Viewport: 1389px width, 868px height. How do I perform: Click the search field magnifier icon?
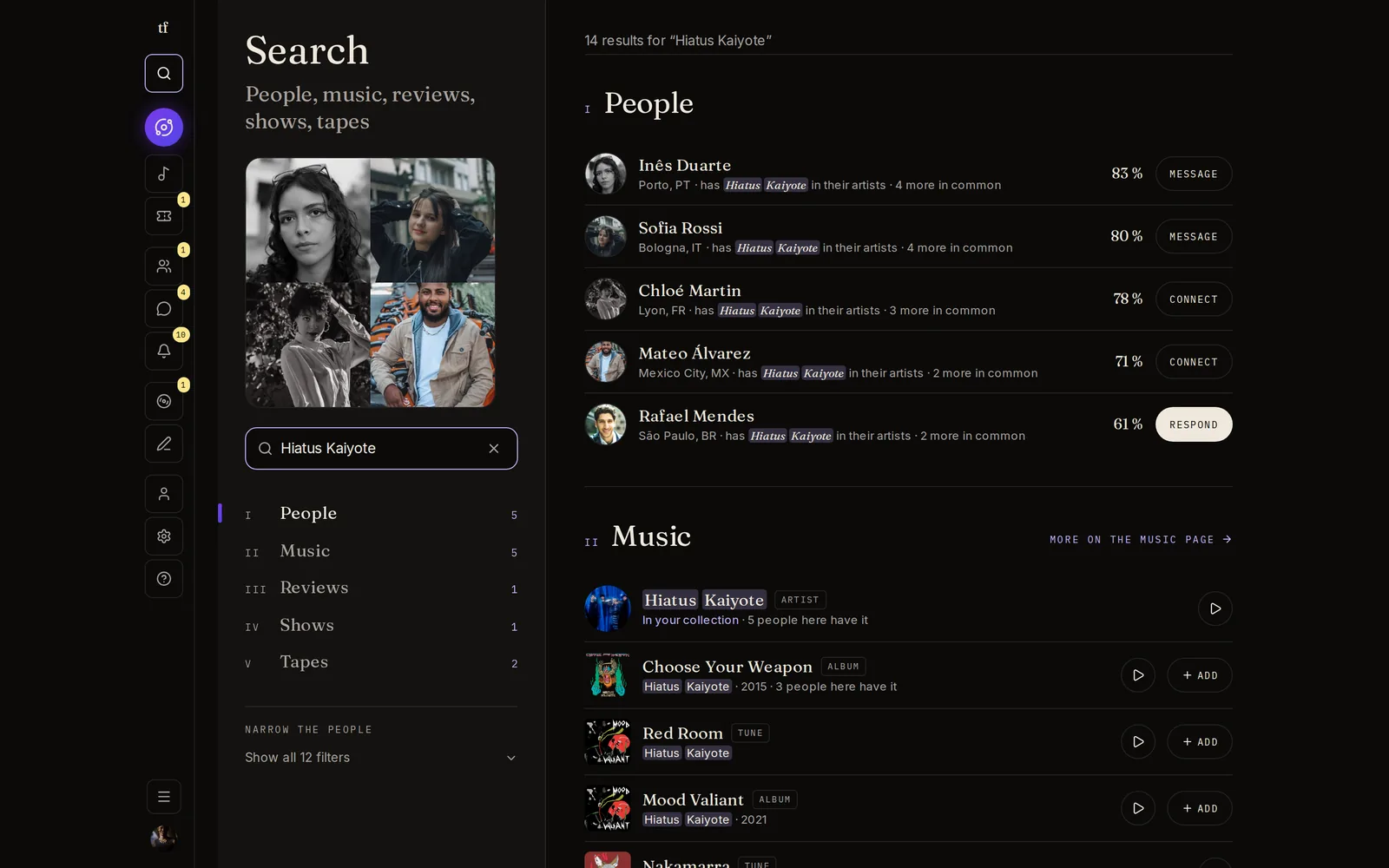coord(266,449)
